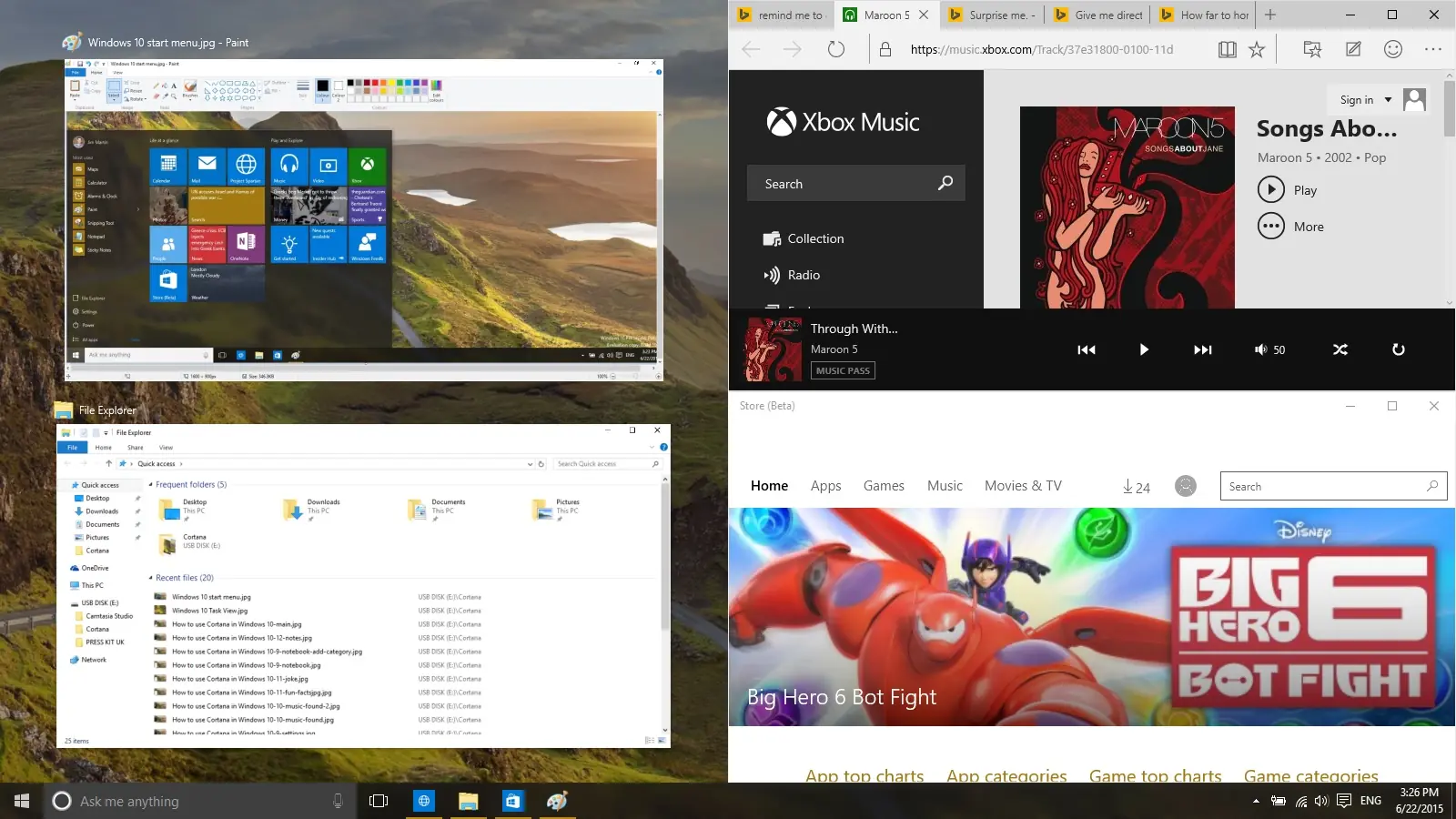This screenshot has height=819, width=1456.
Task: Make a Web Note in Edge
Action: click(x=1353, y=49)
